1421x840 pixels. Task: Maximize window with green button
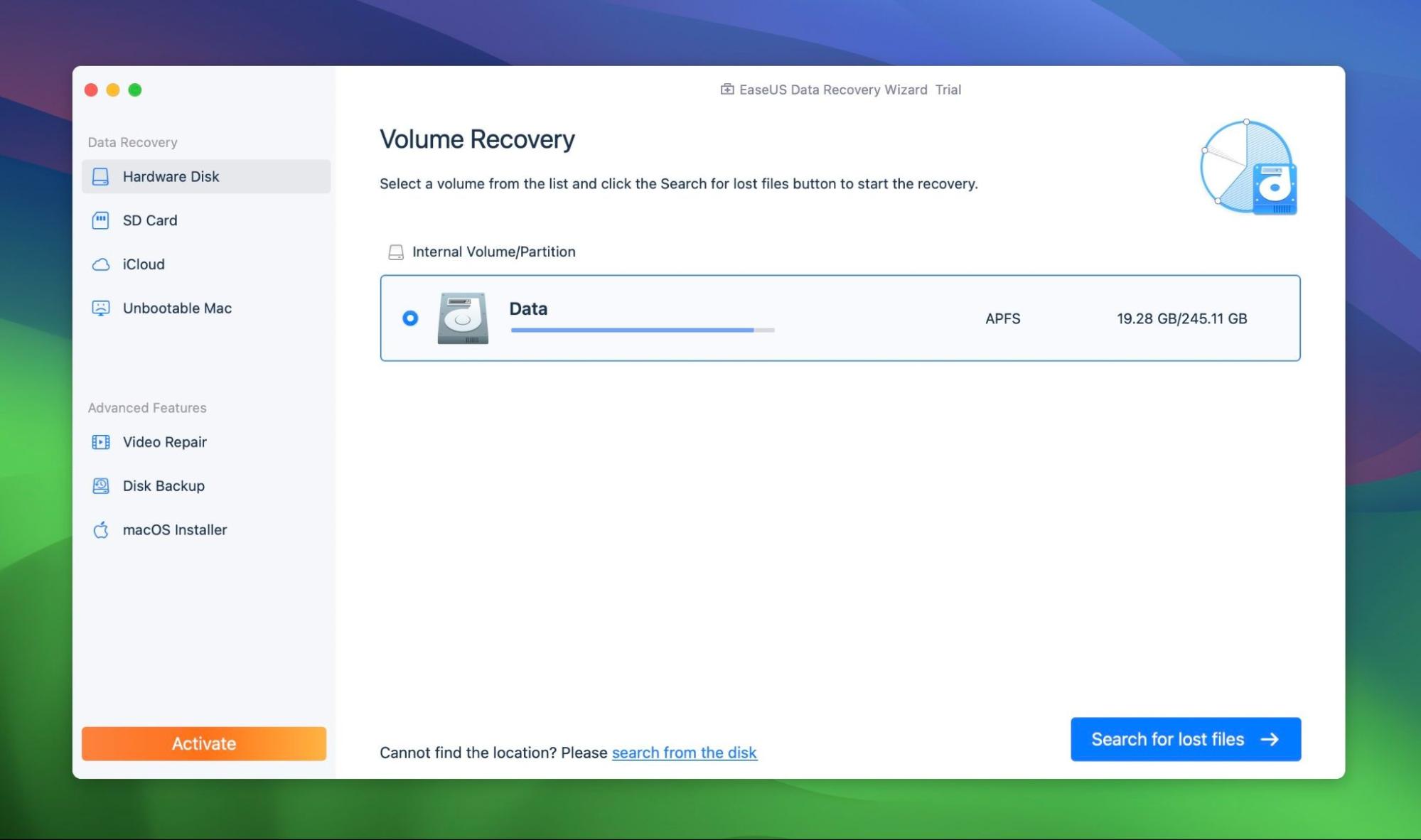tap(135, 90)
